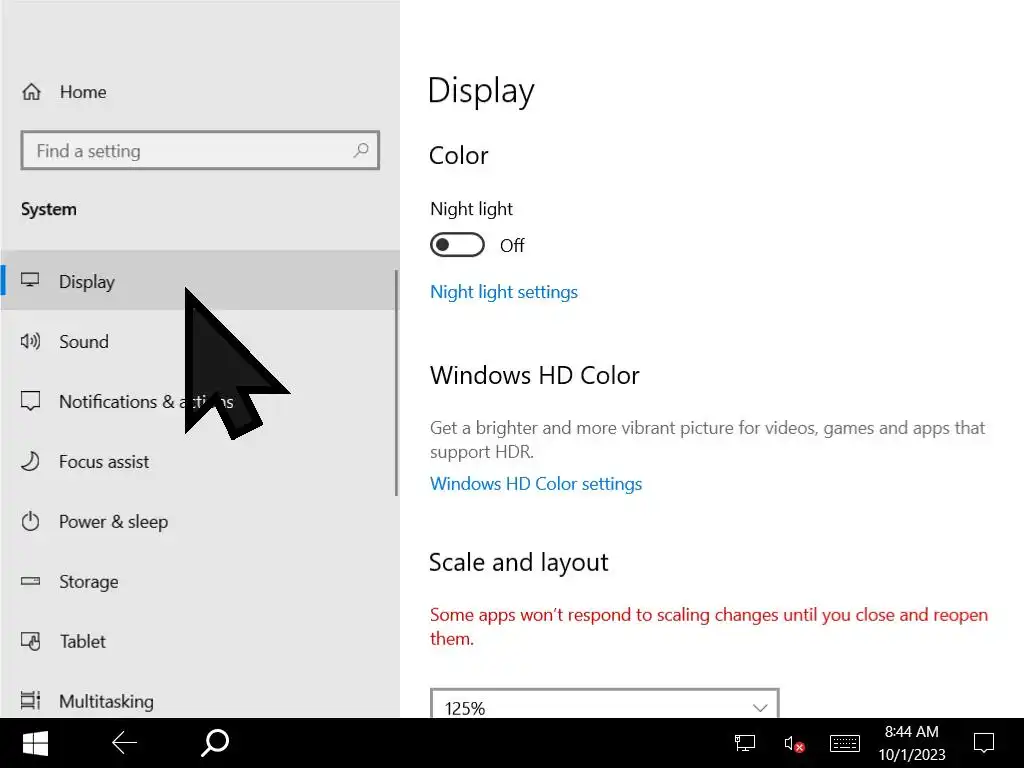Open Sound settings page
This screenshot has height=768, width=1024.
(x=200, y=341)
